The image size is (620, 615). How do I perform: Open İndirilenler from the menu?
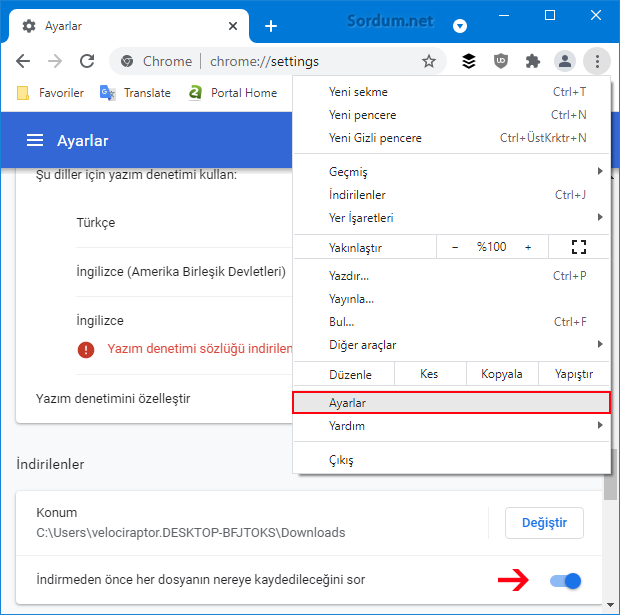pos(451,195)
